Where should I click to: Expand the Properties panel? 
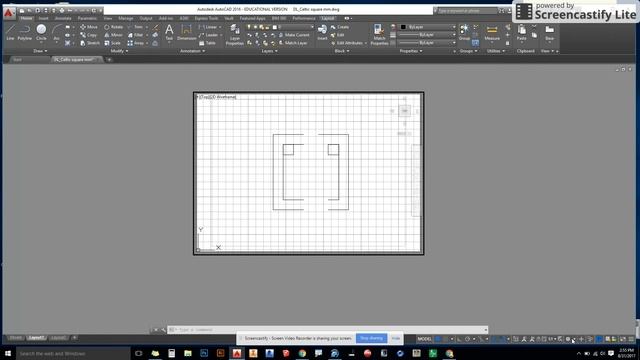tap(411, 51)
